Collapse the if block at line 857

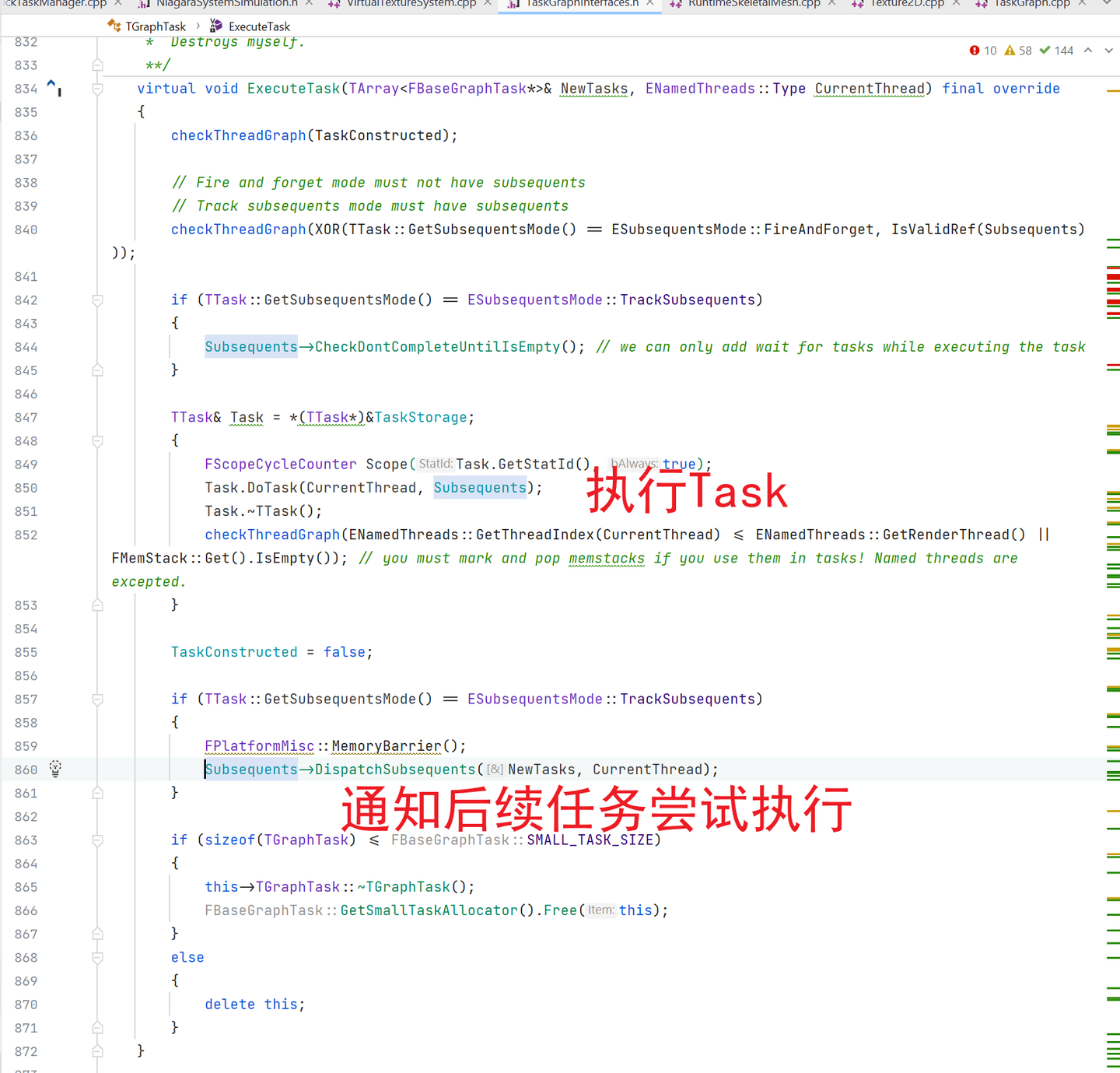(x=97, y=699)
